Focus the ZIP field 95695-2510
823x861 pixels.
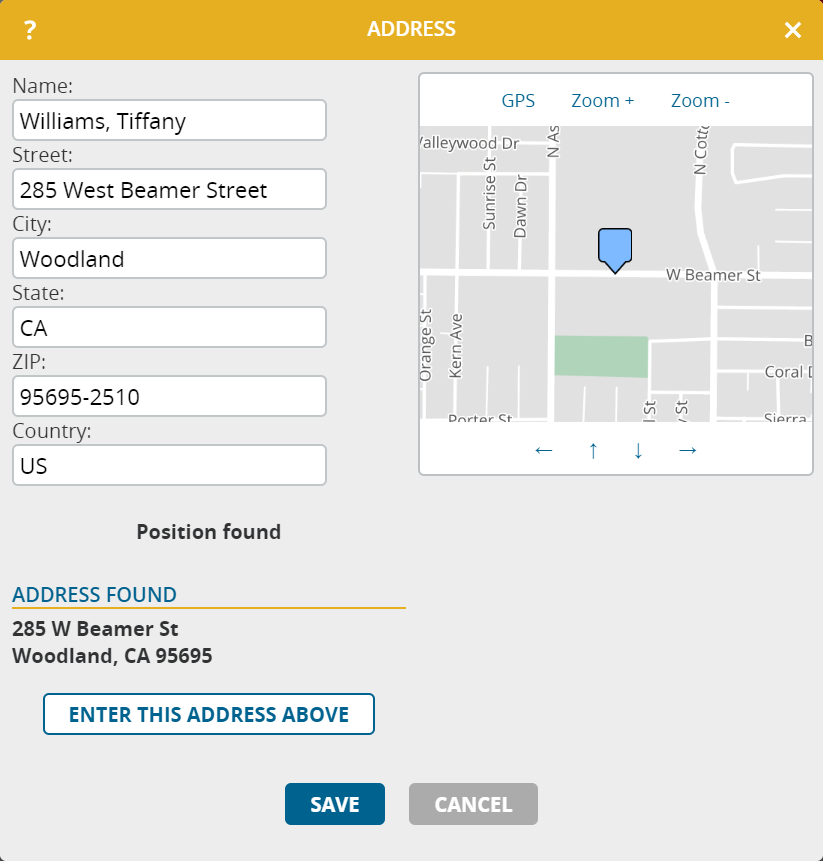[x=170, y=396]
